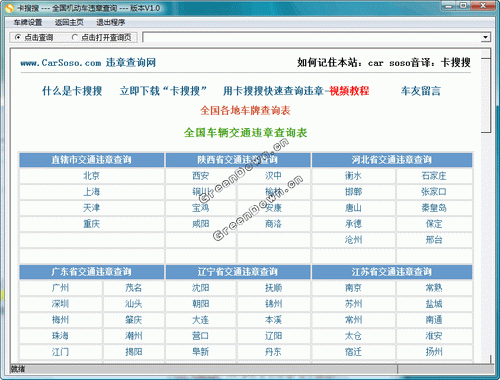Choose 邢台 in Hebei table

[x=434, y=240]
